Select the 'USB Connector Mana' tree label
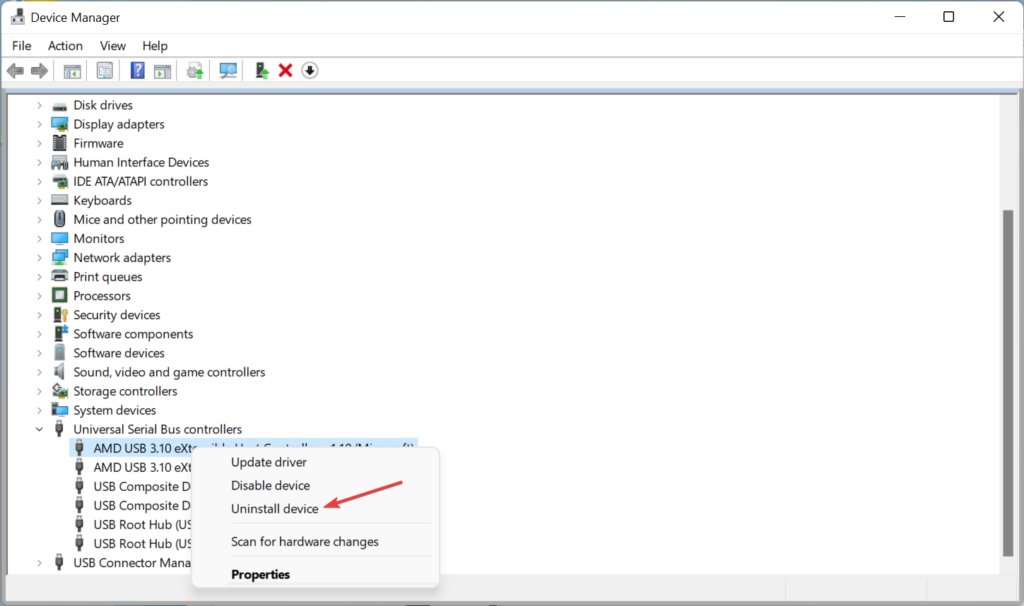Viewport: 1024px width, 606px height. click(x=132, y=563)
